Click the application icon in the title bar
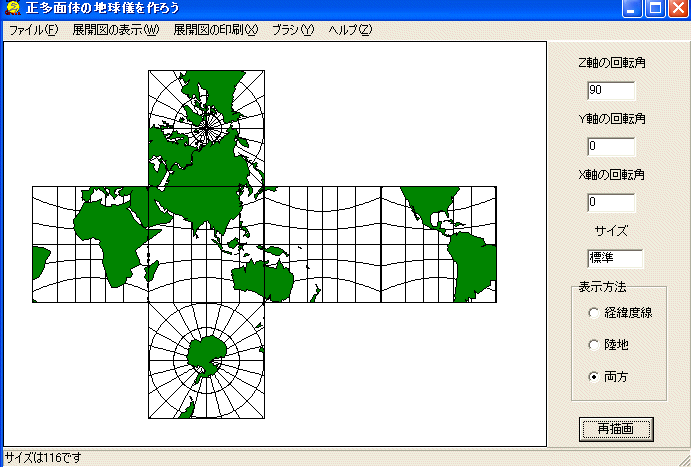Image resolution: width=691 pixels, height=467 pixels. [x=12, y=7]
